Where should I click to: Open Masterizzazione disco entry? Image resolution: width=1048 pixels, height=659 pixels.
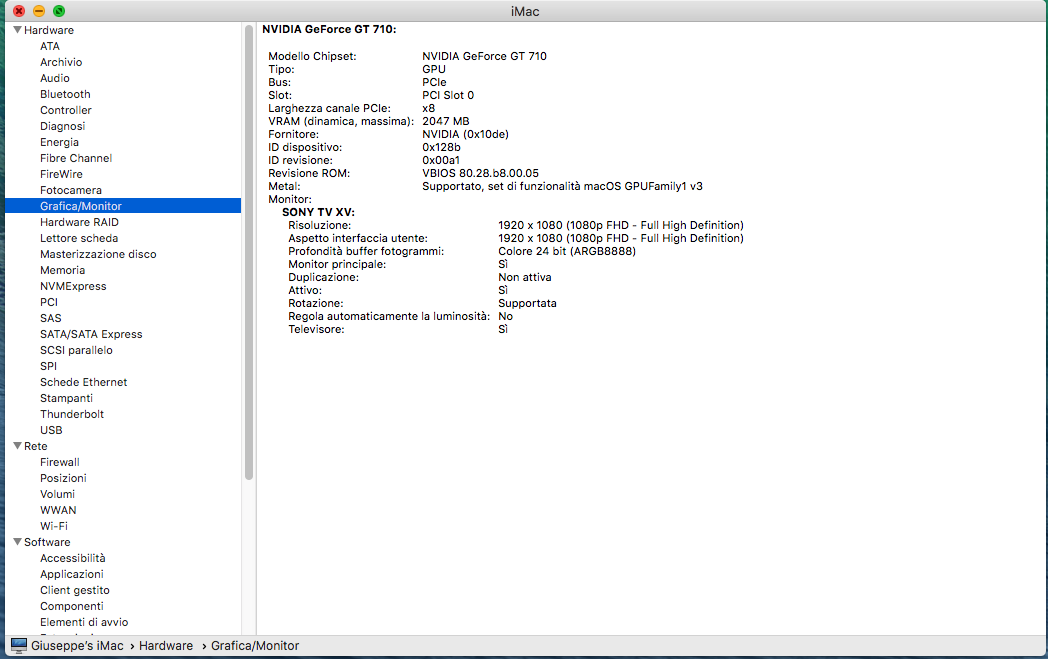coord(98,254)
